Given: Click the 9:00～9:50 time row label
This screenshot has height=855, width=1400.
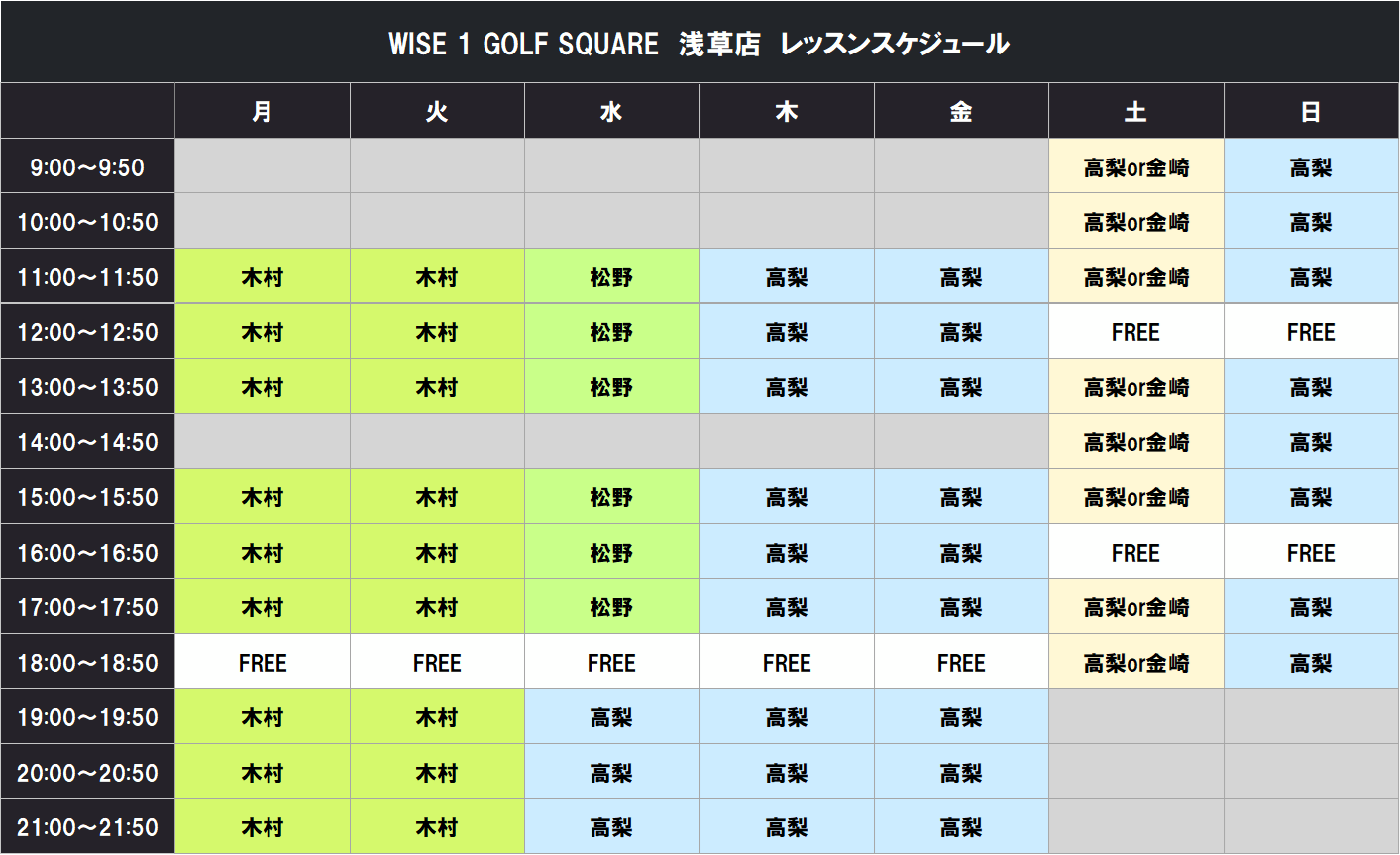Looking at the screenshot, I should pos(87,166).
